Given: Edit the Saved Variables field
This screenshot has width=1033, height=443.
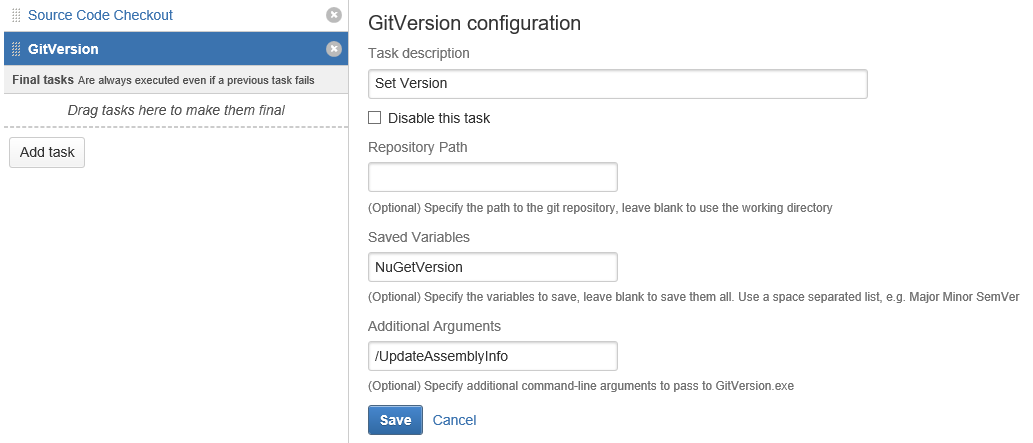Looking at the screenshot, I should tap(492, 267).
